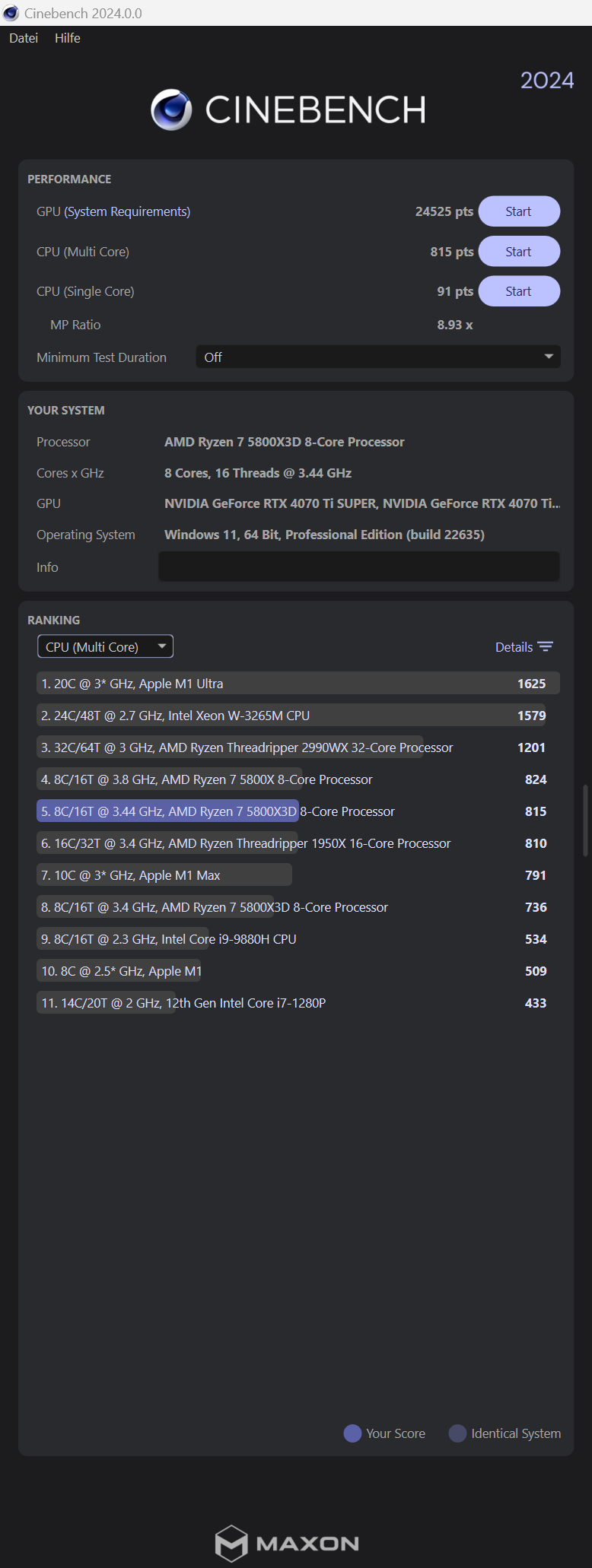Viewport: 592px width, 1568px height.
Task: Click the Windows 11 operating system text
Action: [x=324, y=535]
